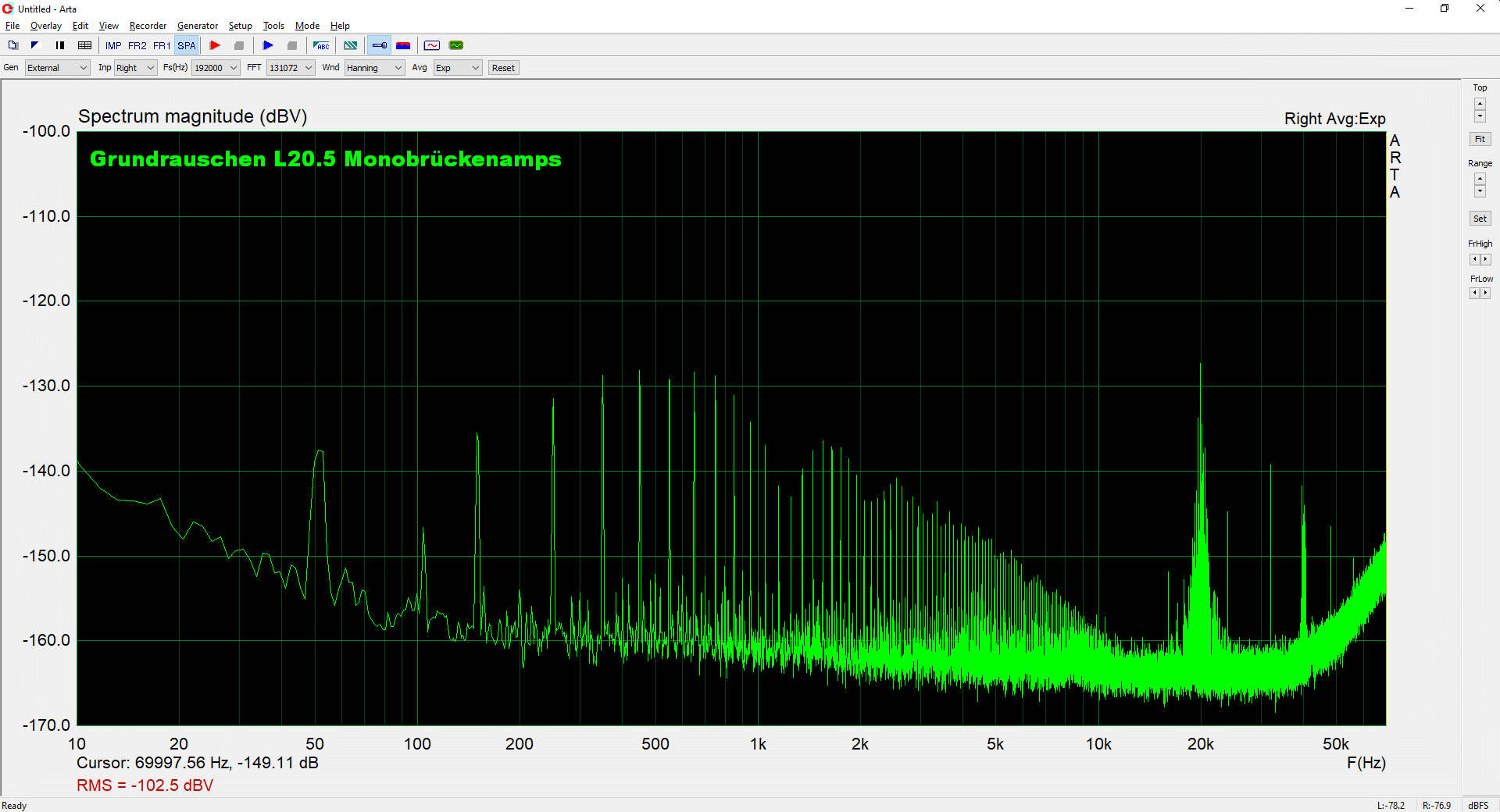Click the green signal monitor icon
The image size is (1500, 812).
pyautogui.click(x=456, y=45)
